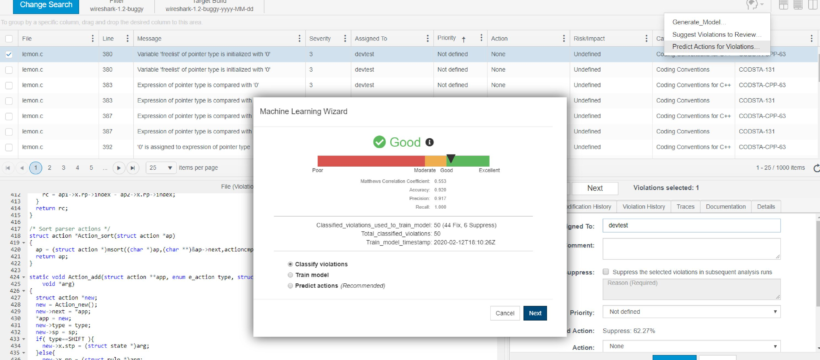Open Assigned To column options menu
Screen dimensions: 820x360
pyautogui.click(x=427, y=38)
